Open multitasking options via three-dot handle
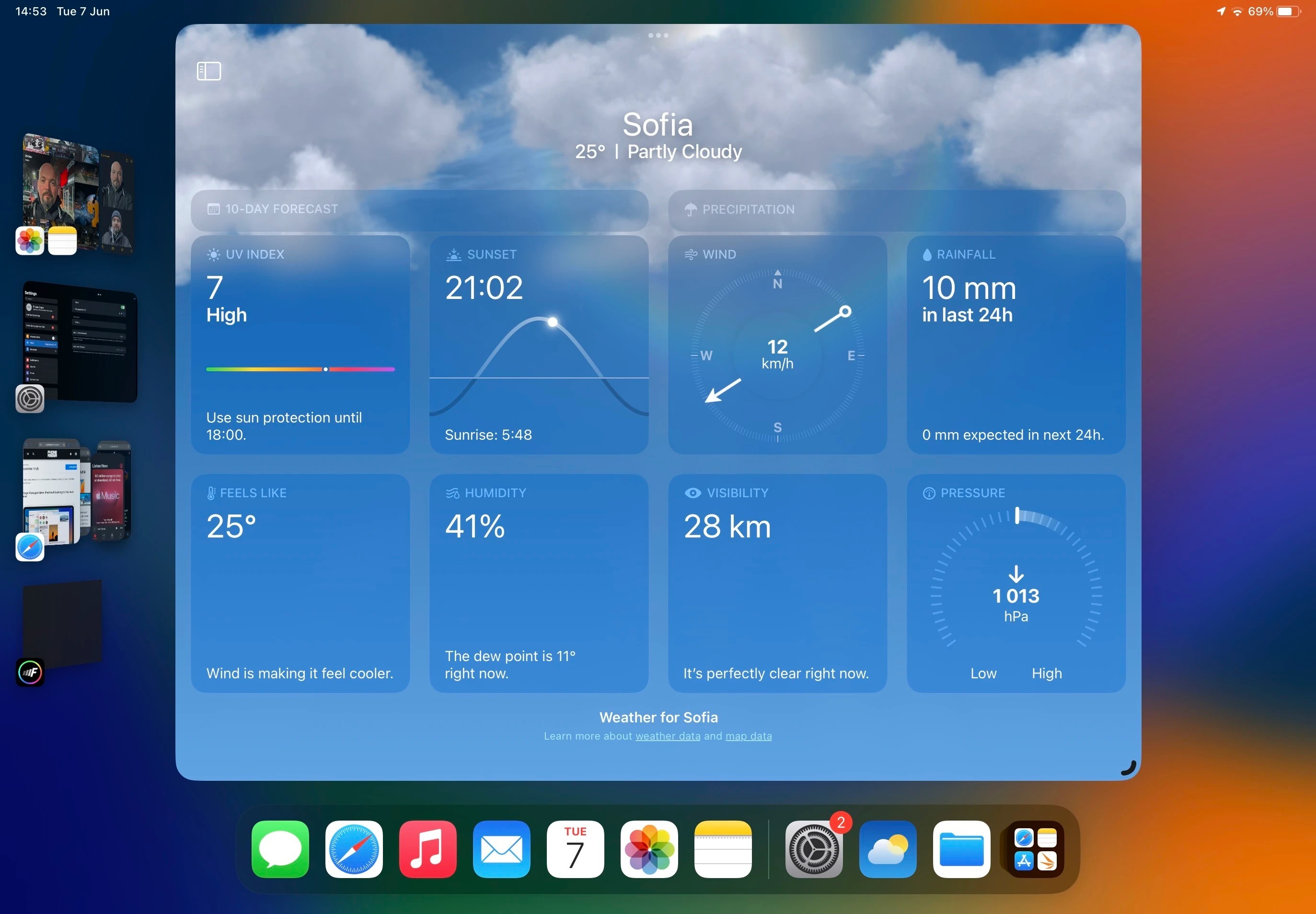1316x914 pixels. [659, 35]
